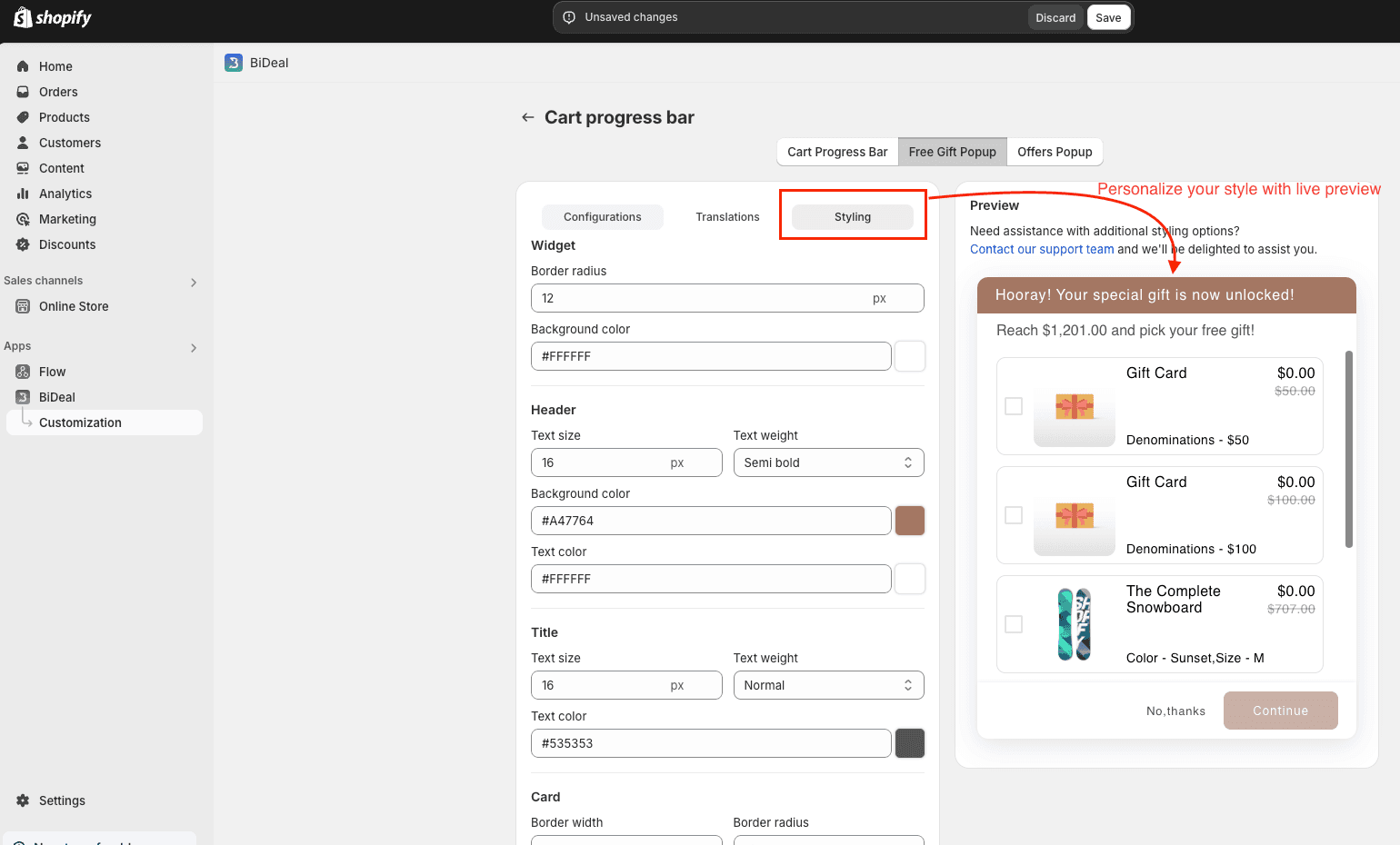Discard the unsaved changes
1400x845 pixels.
point(1055,17)
